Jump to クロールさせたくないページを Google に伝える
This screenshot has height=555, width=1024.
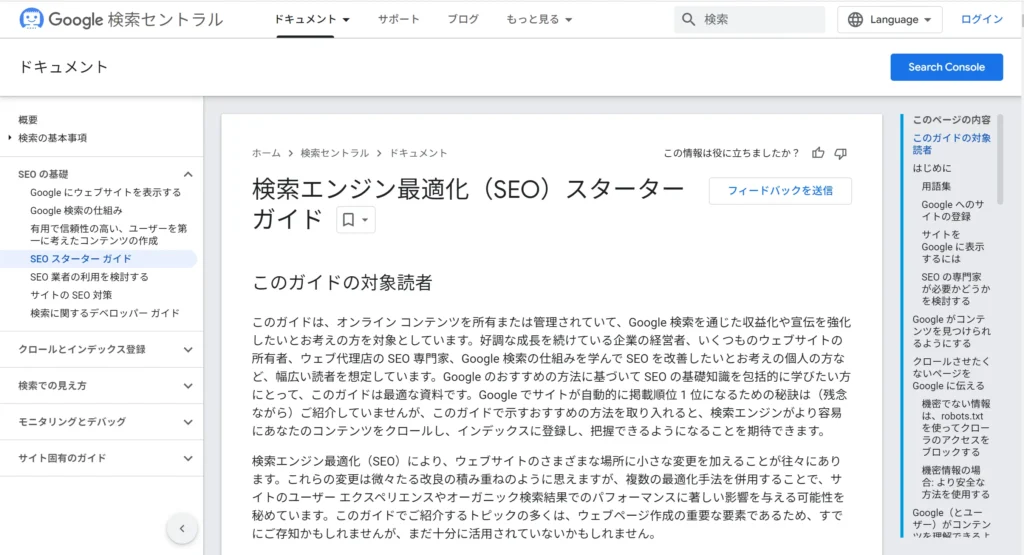click(x=951, y=373)
